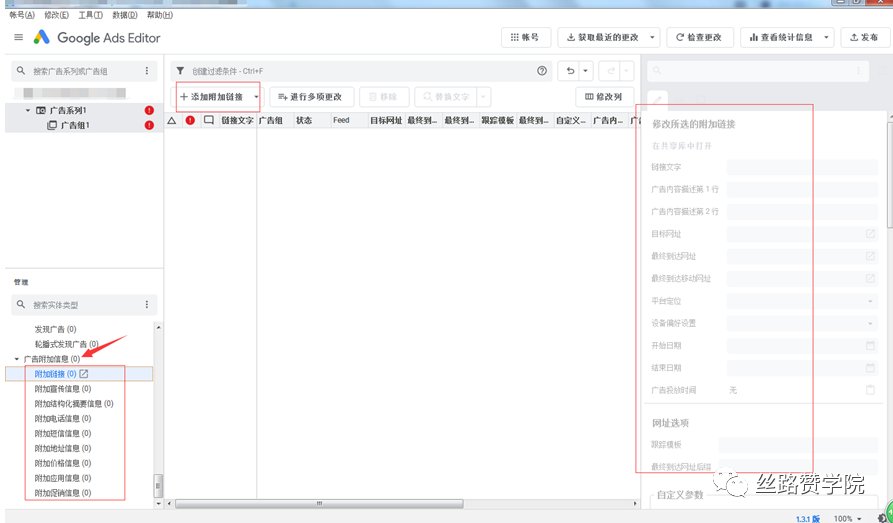Sort by the comment icon column header
This screenshot has height=523, width=893.
point(209,120)
